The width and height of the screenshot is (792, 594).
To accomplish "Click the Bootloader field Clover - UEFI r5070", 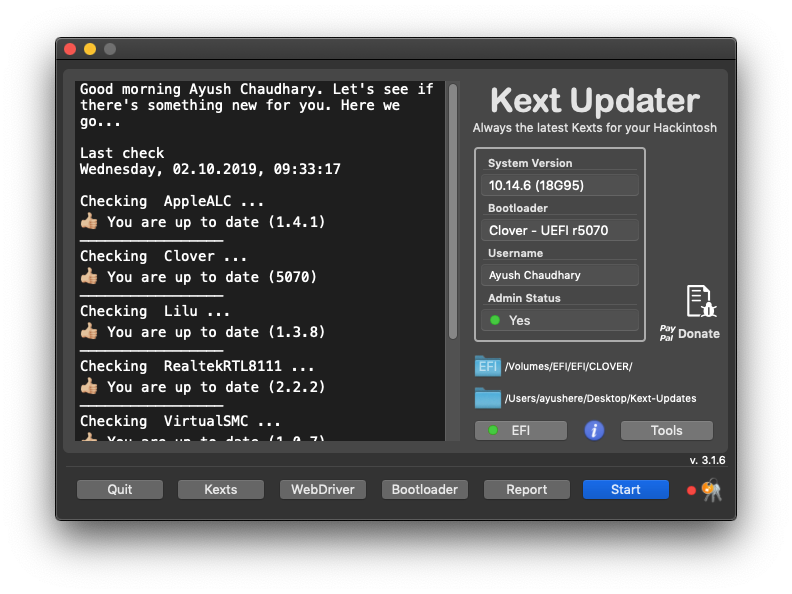I will (x=560, y=230).
